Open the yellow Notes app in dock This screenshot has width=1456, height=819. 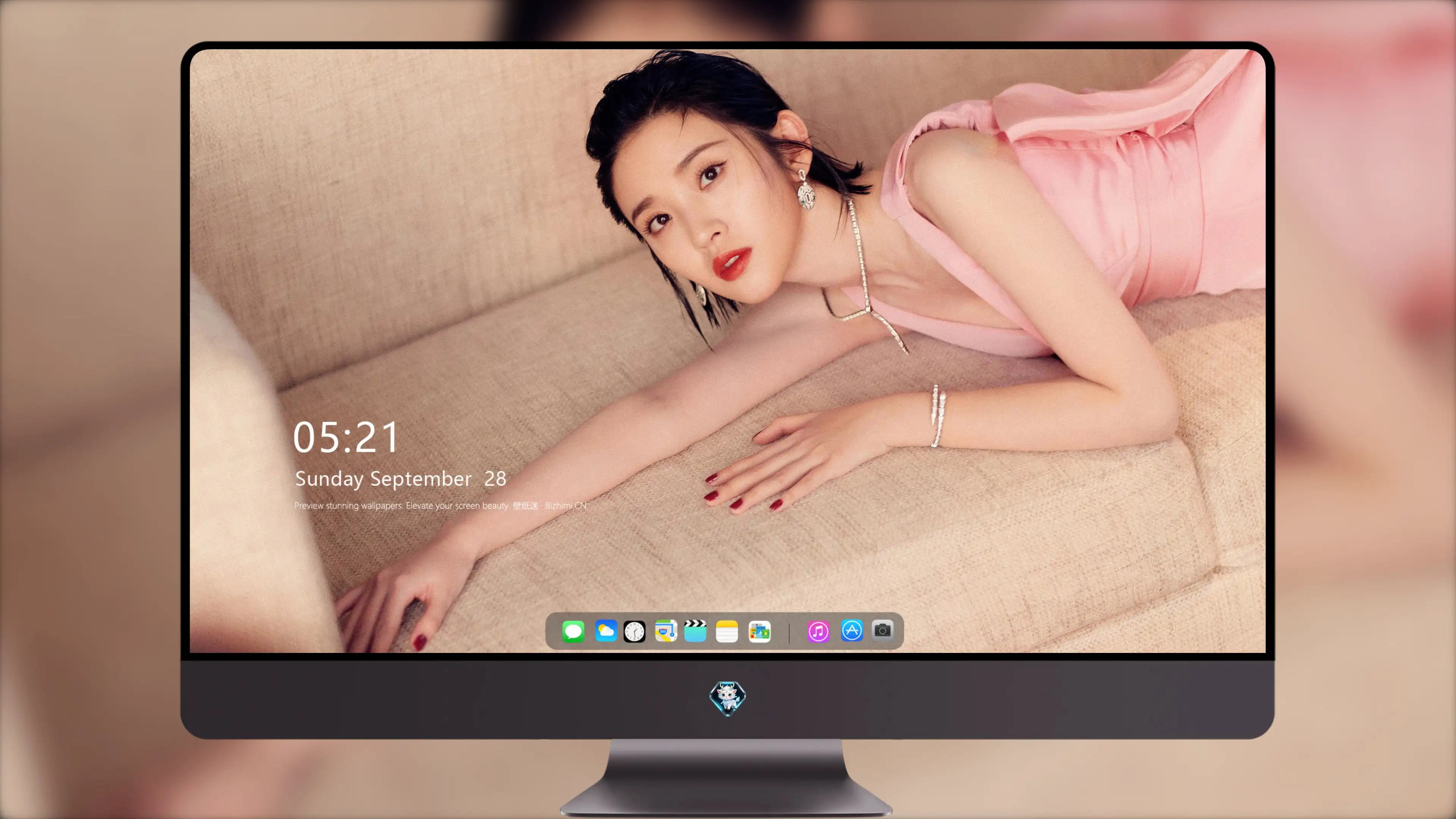coord(727,631)
